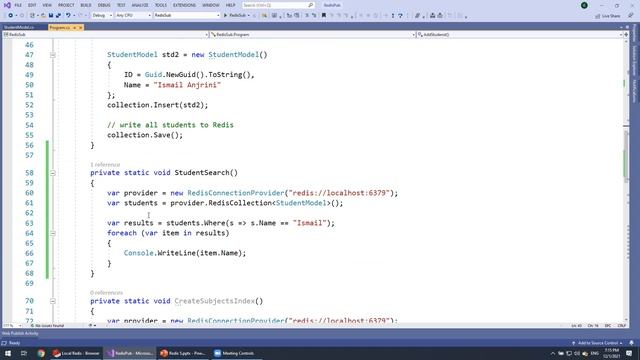The image size is (640, 360).
Task: Open the DEBUG menu
Action: 104,5
